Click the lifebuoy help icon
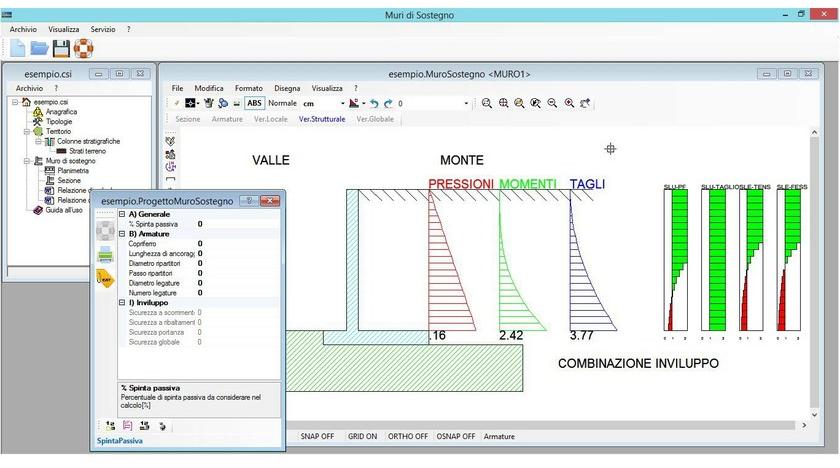Viewport: 840px width, 468px height. [82, 48]
